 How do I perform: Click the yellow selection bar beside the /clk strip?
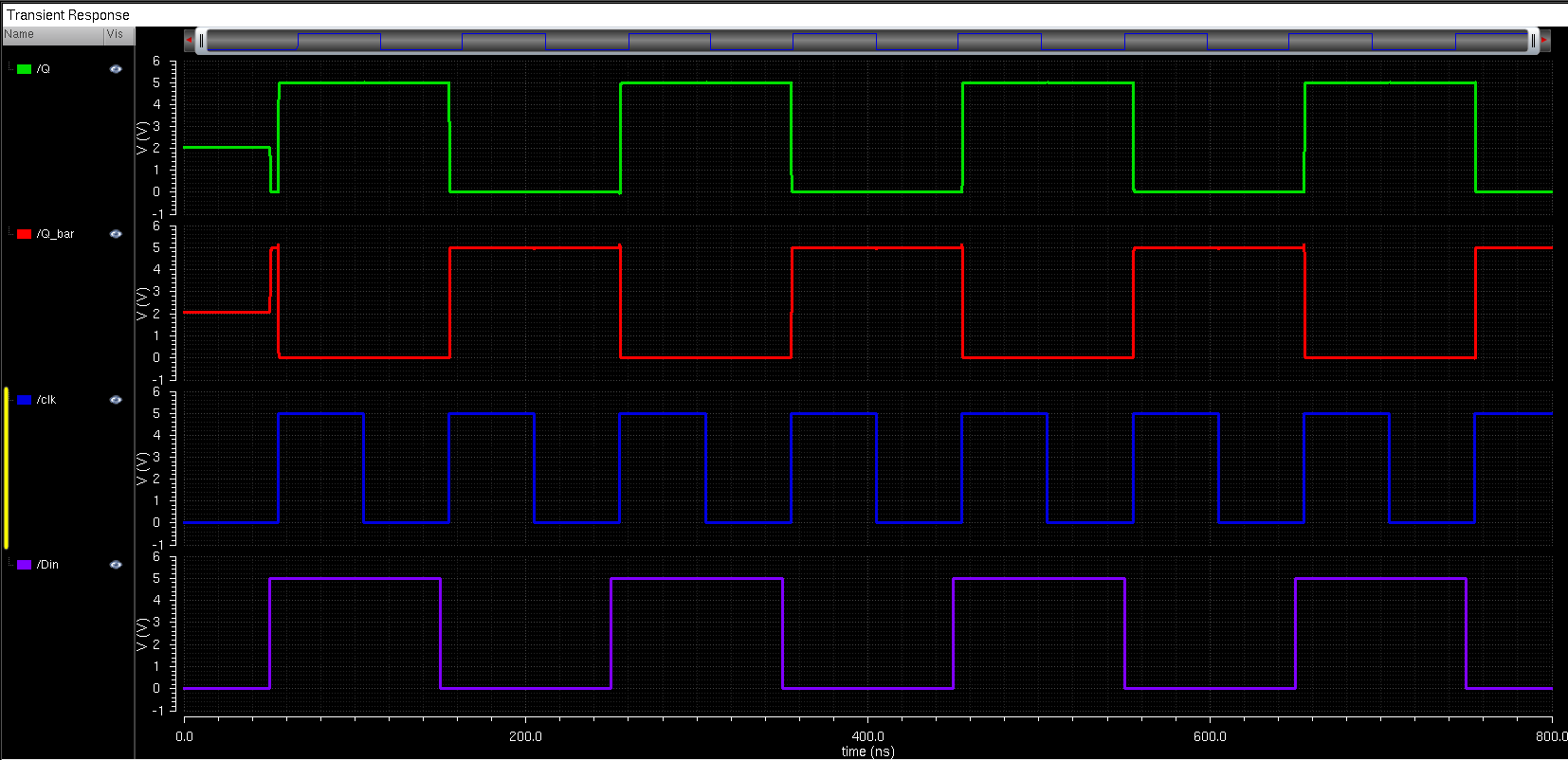click(x=6, y=468)
